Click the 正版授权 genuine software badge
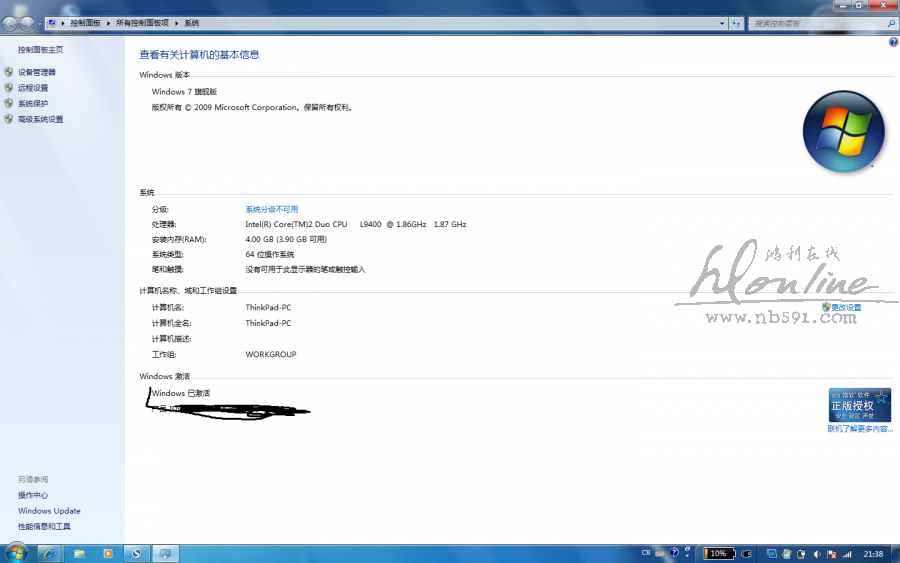 [859, 405]
